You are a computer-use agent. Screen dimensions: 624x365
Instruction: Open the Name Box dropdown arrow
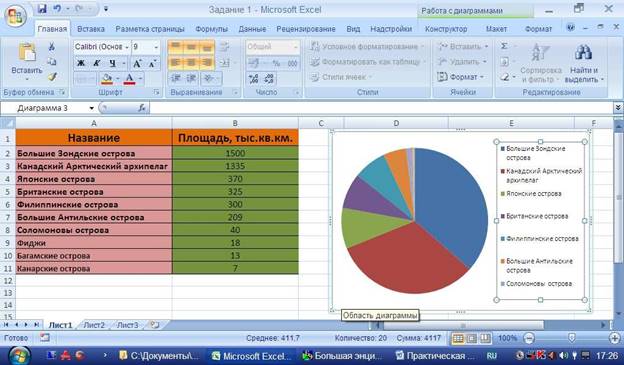point(92,108)
